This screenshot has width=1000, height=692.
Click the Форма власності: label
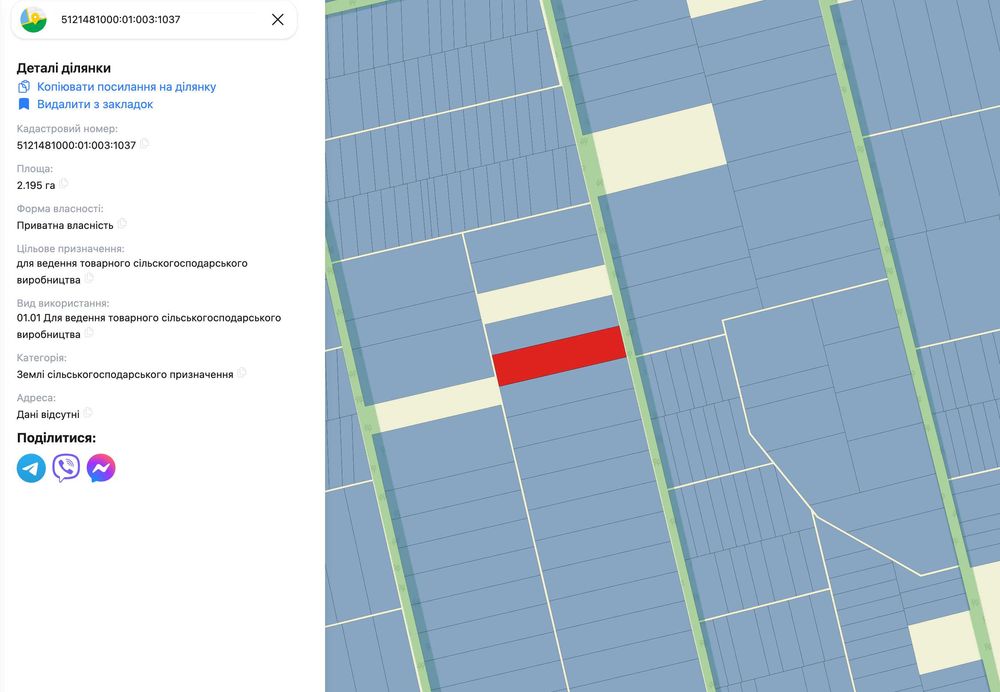(60, 209)
